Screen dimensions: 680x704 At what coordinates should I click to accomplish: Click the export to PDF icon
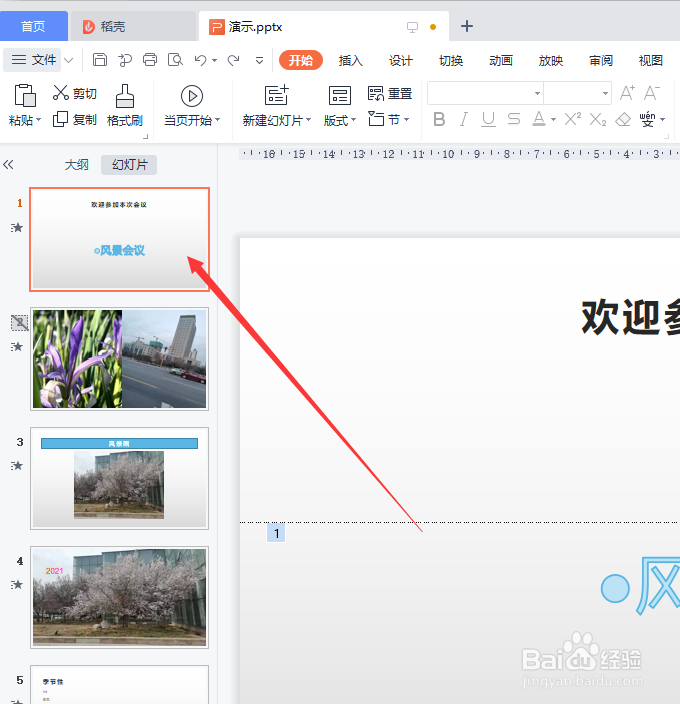[x=125, y=59]
